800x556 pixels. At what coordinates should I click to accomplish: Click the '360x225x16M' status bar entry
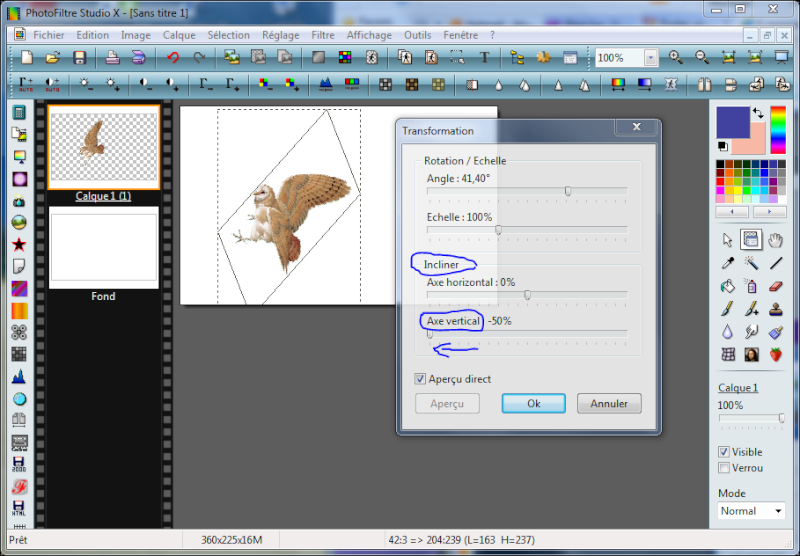231,540
